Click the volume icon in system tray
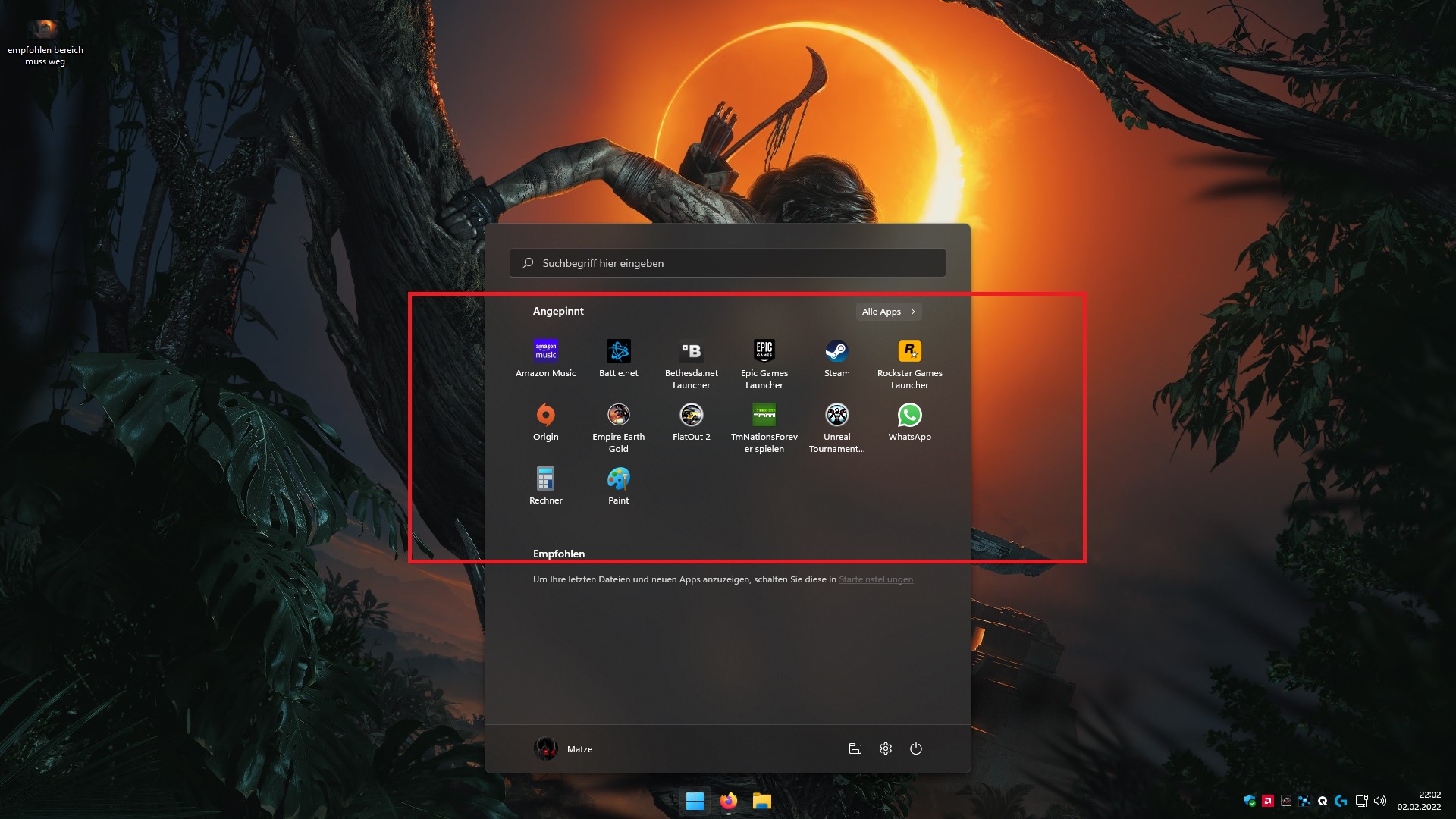 (1379, 801)
